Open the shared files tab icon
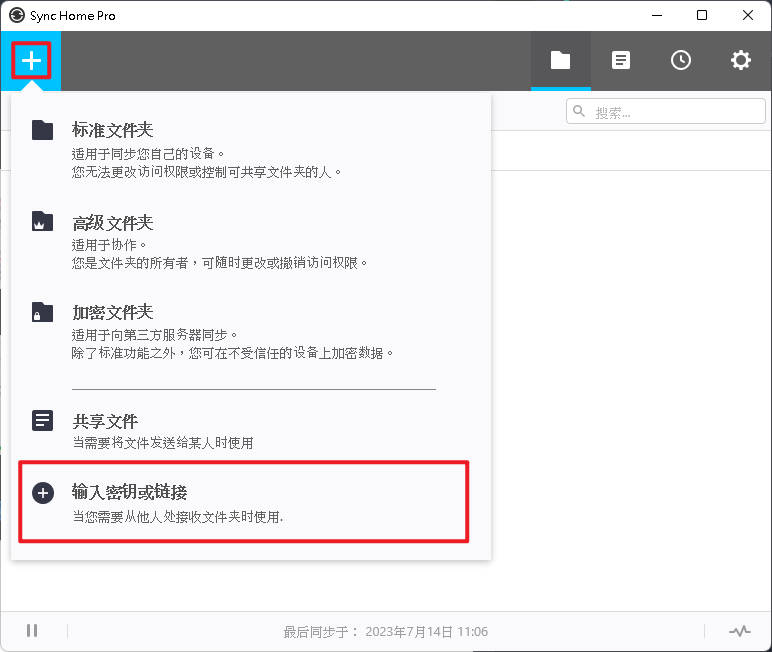Image resolution: width=772 pixels, height=652 pixels. 620,61
